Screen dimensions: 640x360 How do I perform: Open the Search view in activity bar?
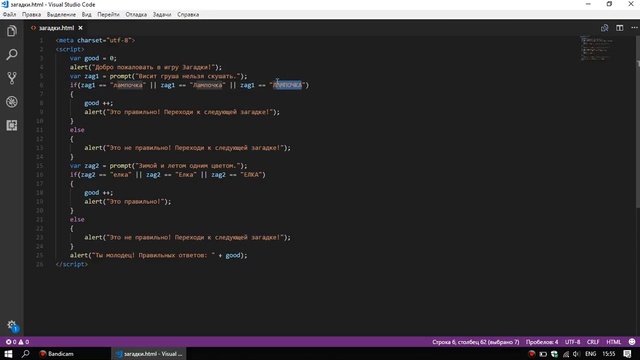tap(12, 54)
